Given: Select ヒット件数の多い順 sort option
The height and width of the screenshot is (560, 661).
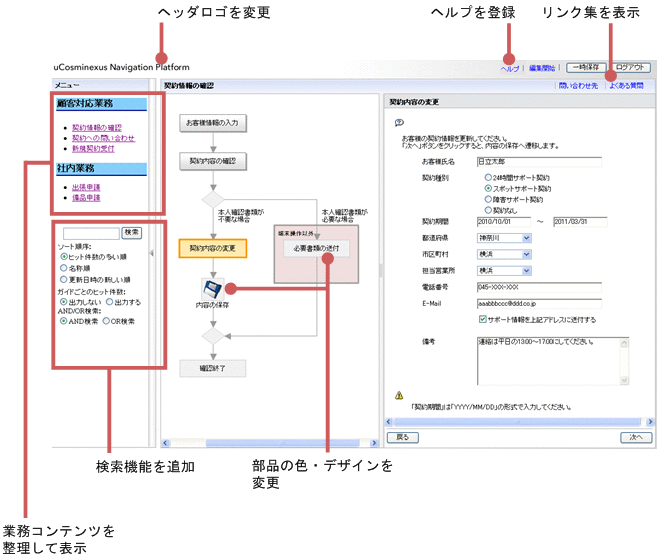Looking at the screenshot, I should tap(64, 256).
